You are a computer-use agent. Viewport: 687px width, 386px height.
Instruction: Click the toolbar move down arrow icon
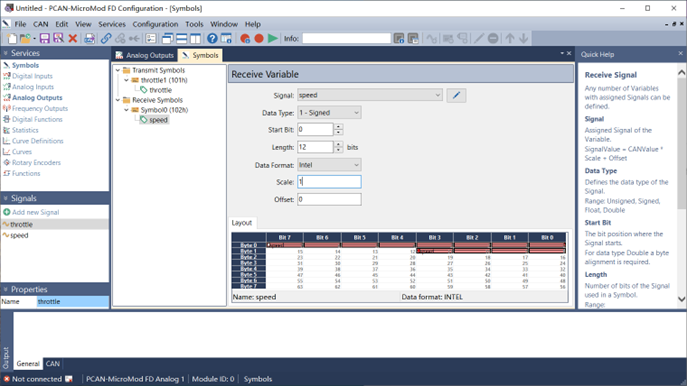(x=524, y=39)
